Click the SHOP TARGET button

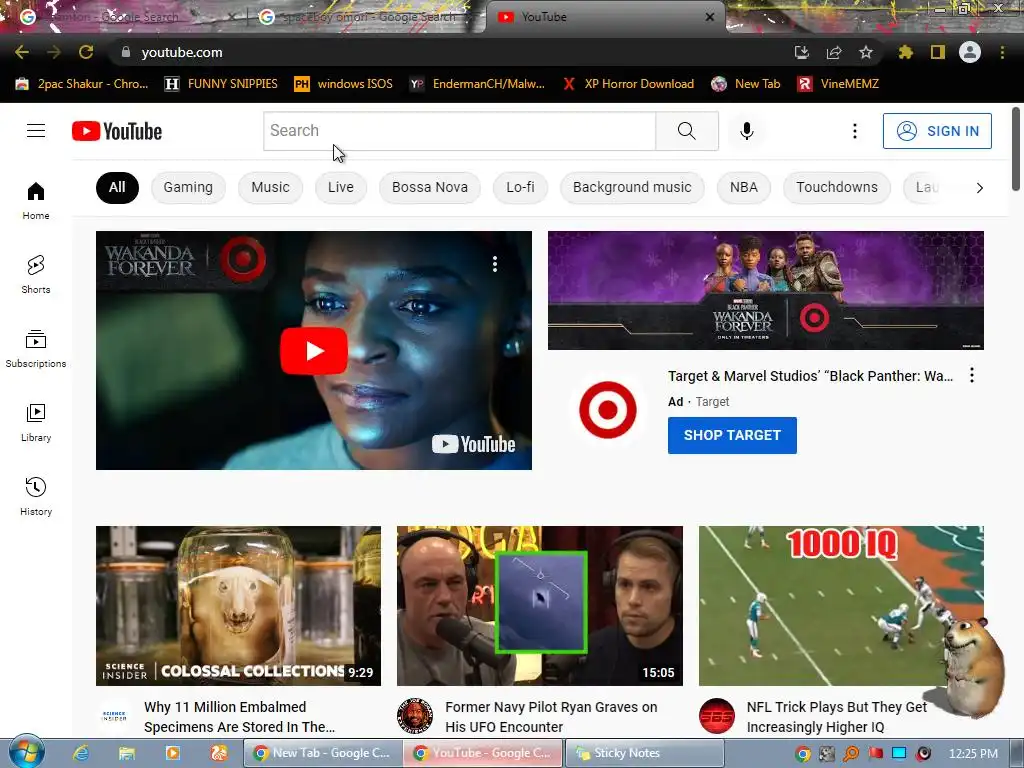pyautogui.click(x=732, y=435)
